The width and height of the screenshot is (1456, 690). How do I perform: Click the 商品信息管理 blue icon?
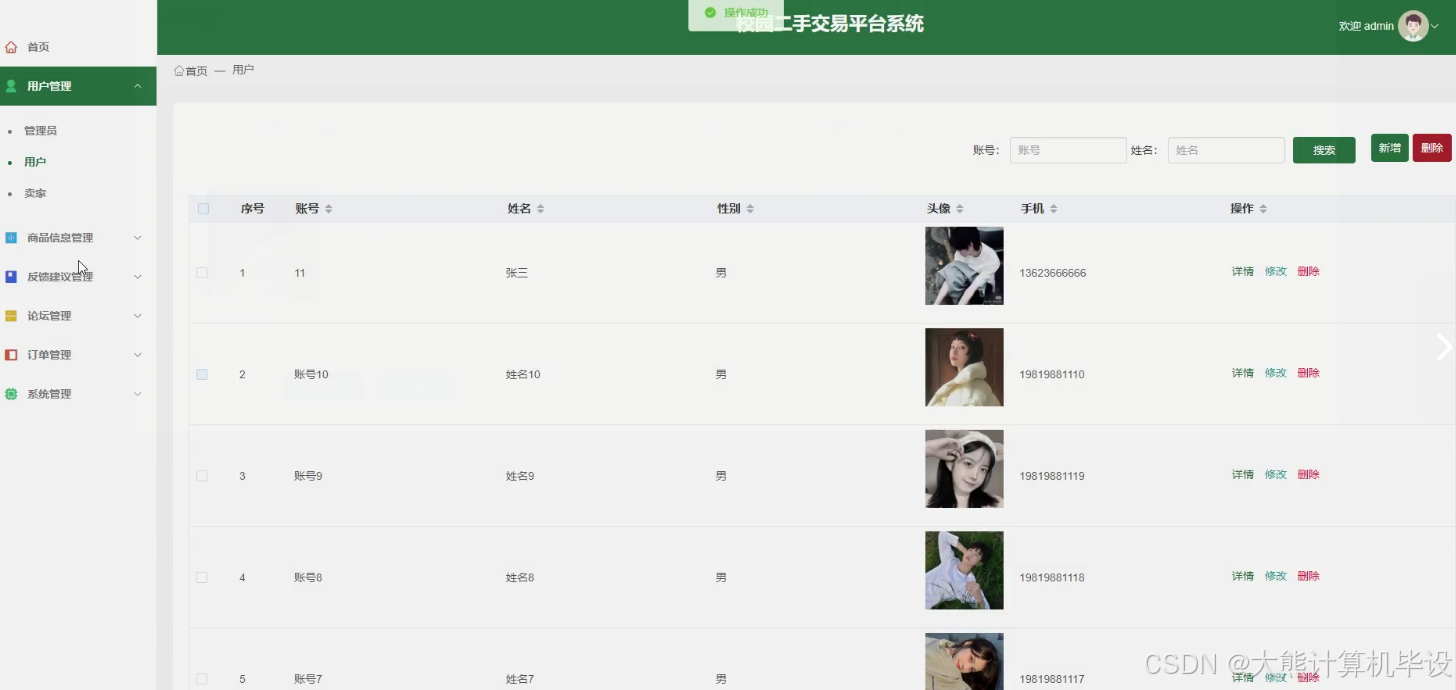[11, 238]
